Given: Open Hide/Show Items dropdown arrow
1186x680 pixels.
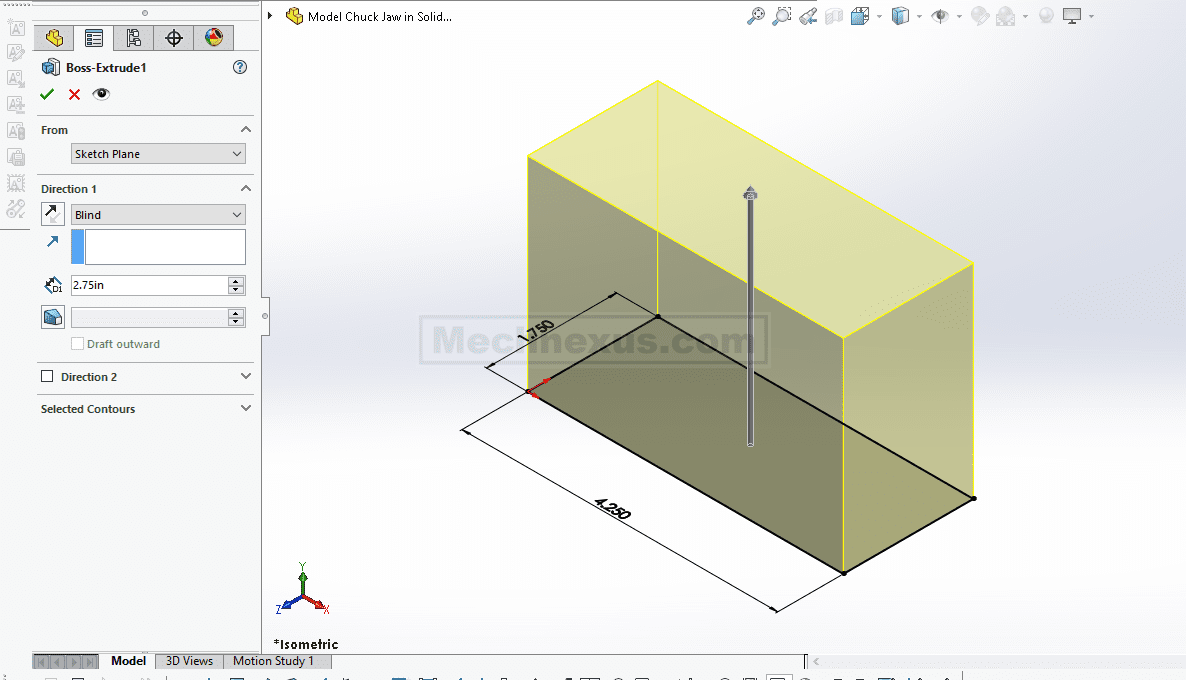Looking at the screenshot, I should click(959, 17).
